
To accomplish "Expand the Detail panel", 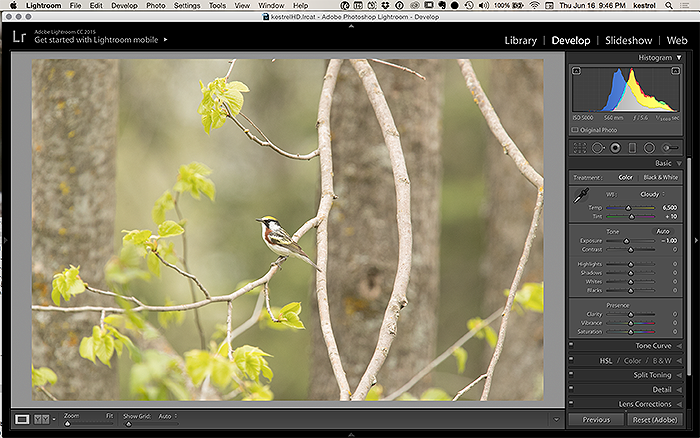I will click(x=679, y=390).
